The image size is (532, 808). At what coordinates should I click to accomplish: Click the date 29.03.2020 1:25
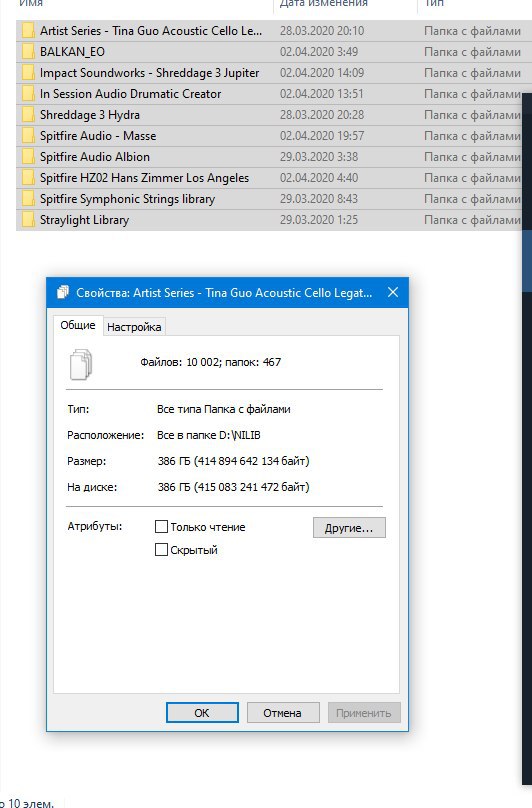pos(319,220)
